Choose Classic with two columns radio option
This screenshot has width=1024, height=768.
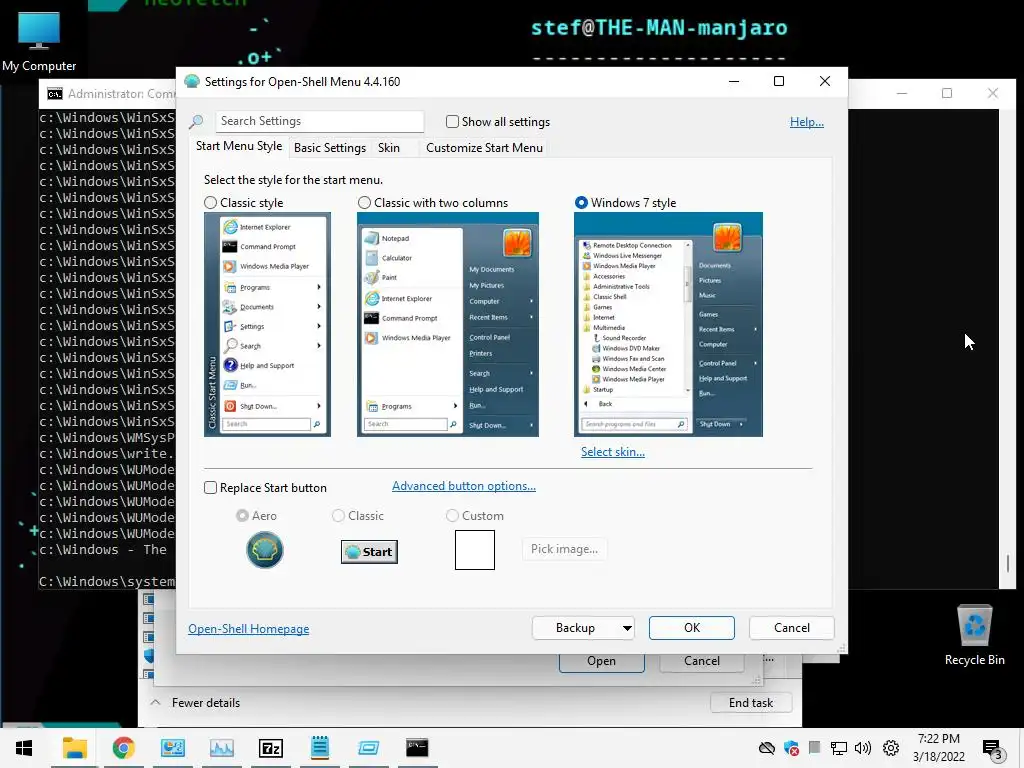pos(364,202)
